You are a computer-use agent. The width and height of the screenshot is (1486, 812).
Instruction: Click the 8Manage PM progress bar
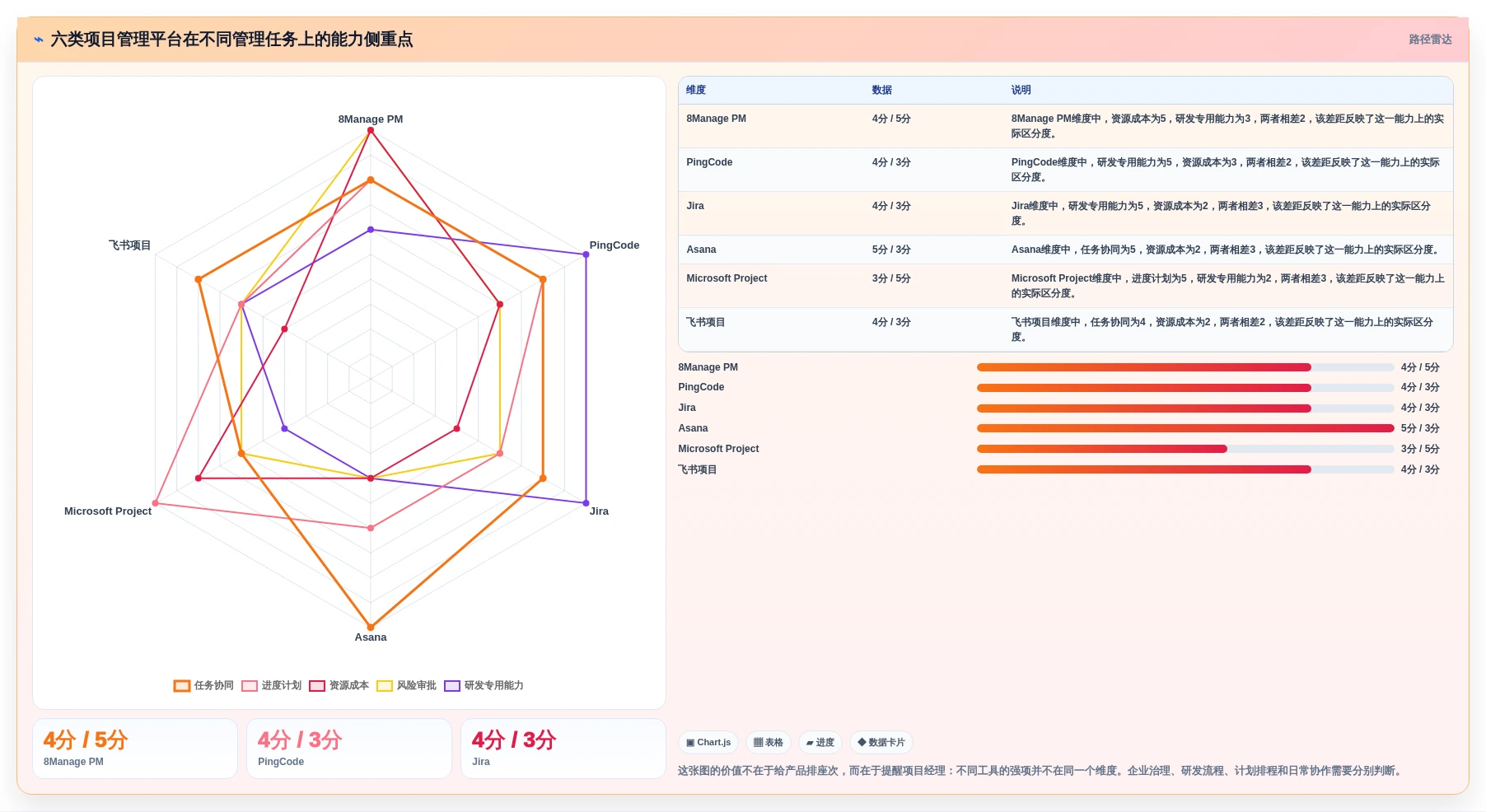coord(1185,367)
